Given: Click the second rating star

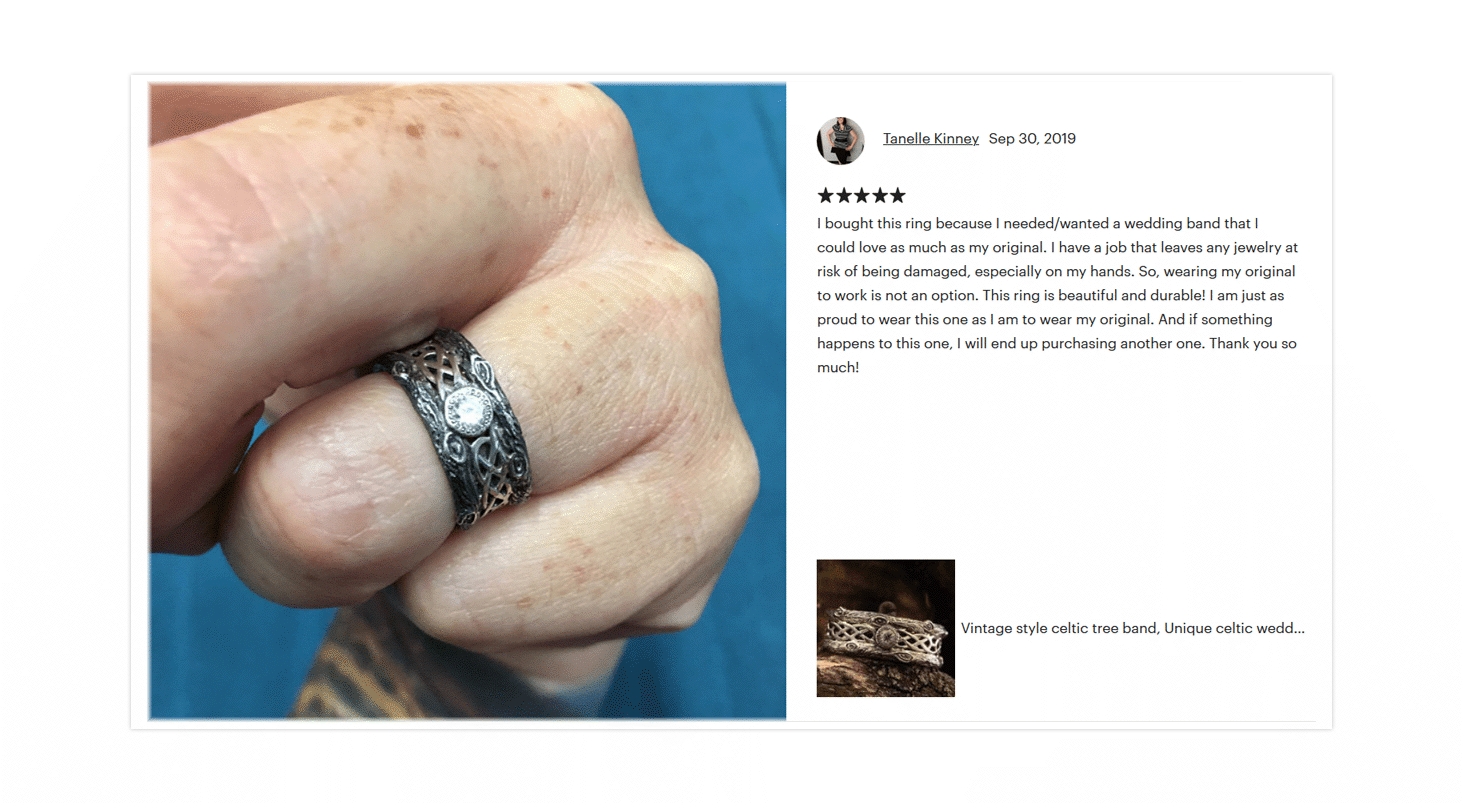Looking at the screenshot, I should tap(844, 195).
